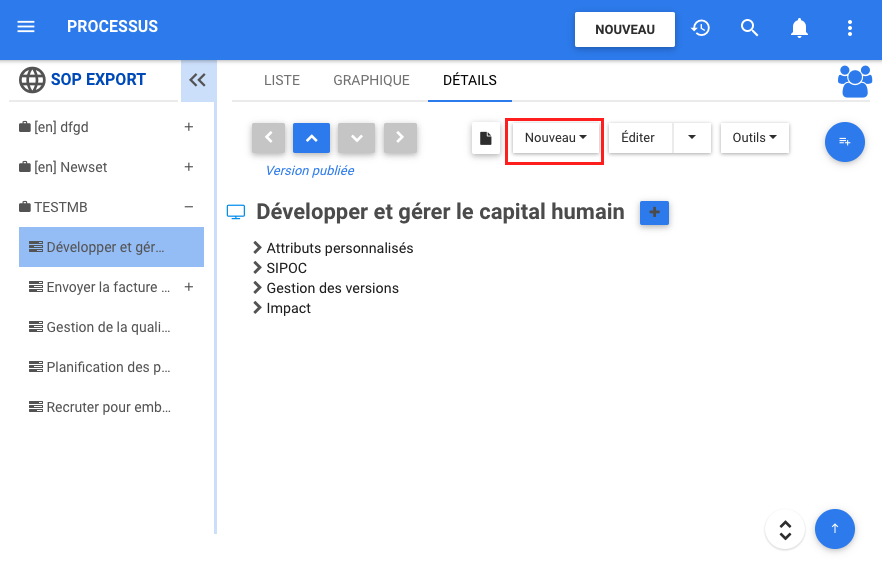Click the history clock icon
Image resolution: width=882 pixels, height=568 pixels.
[700, 28]
